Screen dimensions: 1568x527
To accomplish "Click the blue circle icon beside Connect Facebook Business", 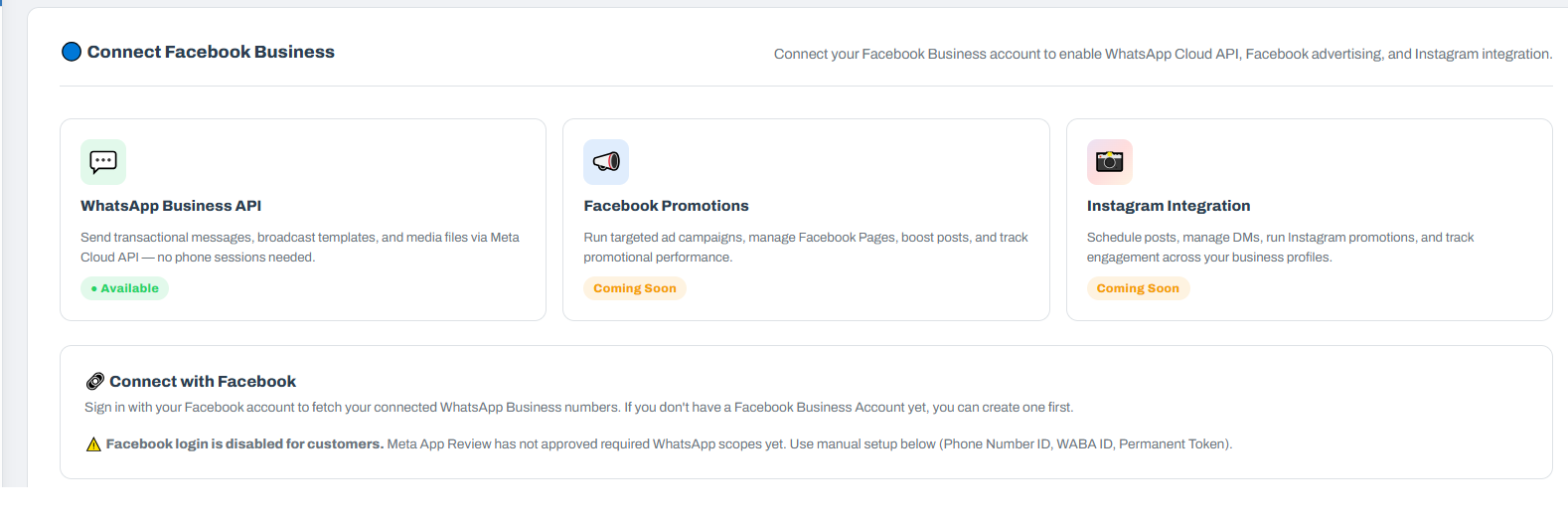I will tap(72, 52).
